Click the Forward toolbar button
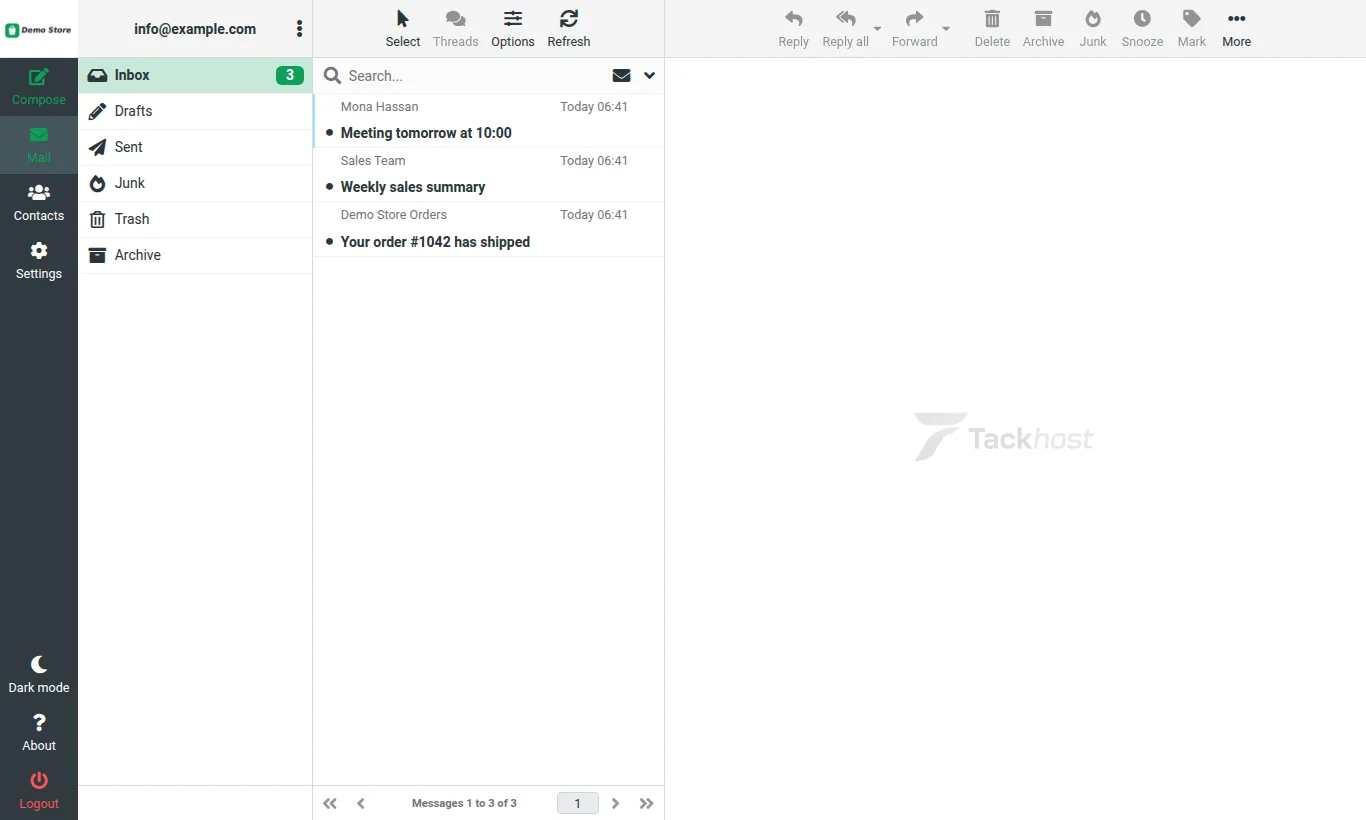 pyautogui.click(x=915, y=29)
